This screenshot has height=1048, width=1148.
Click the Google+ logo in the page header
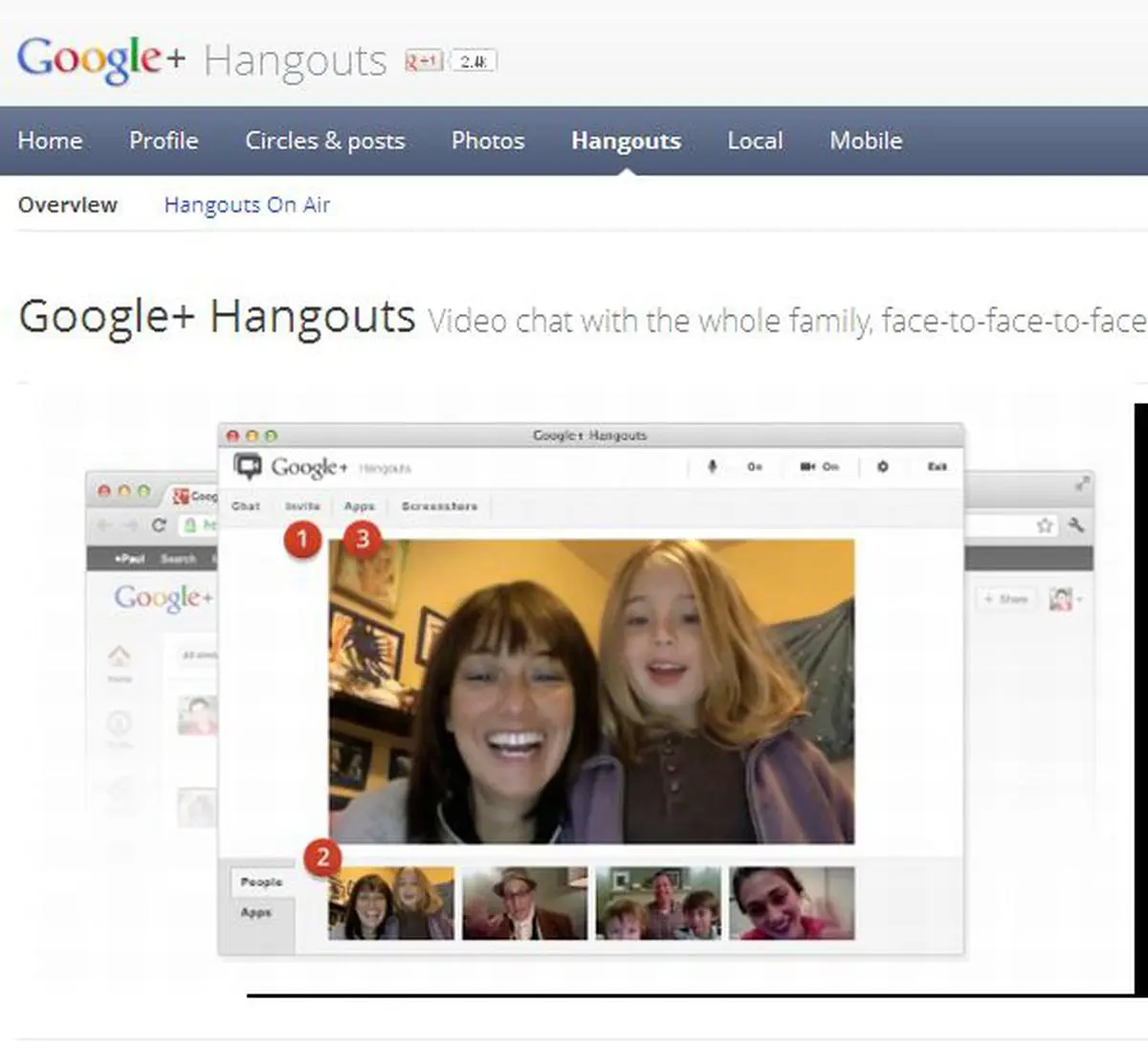pyautogui.click(x=101, y=58)
